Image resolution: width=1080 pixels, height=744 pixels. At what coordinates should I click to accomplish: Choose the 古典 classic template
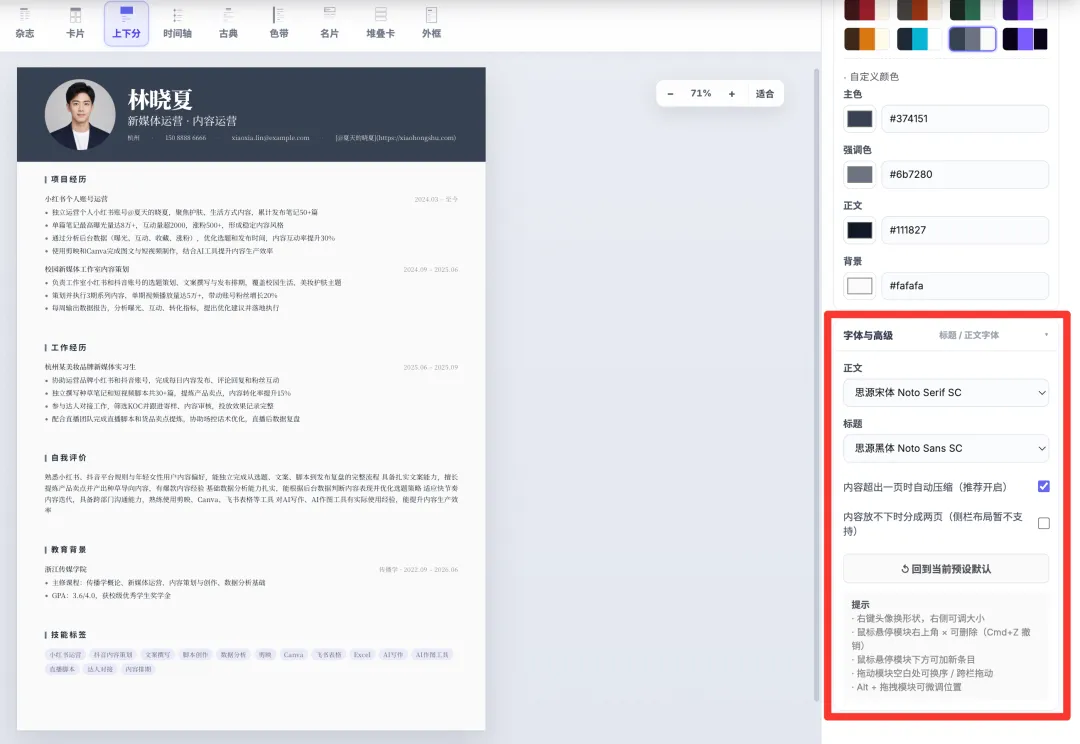228,23
